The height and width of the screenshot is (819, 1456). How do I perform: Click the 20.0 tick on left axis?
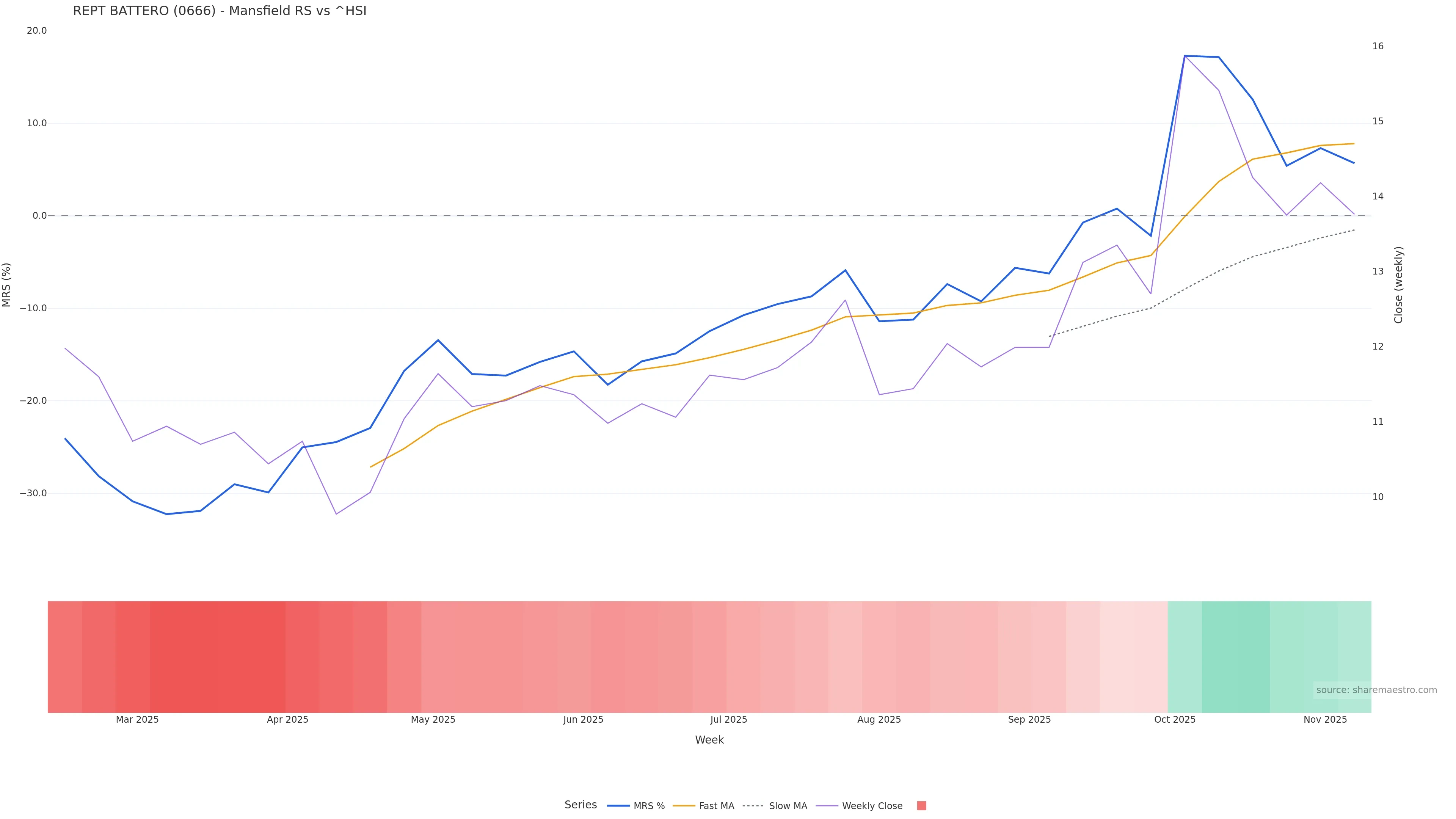click(37, 30)
